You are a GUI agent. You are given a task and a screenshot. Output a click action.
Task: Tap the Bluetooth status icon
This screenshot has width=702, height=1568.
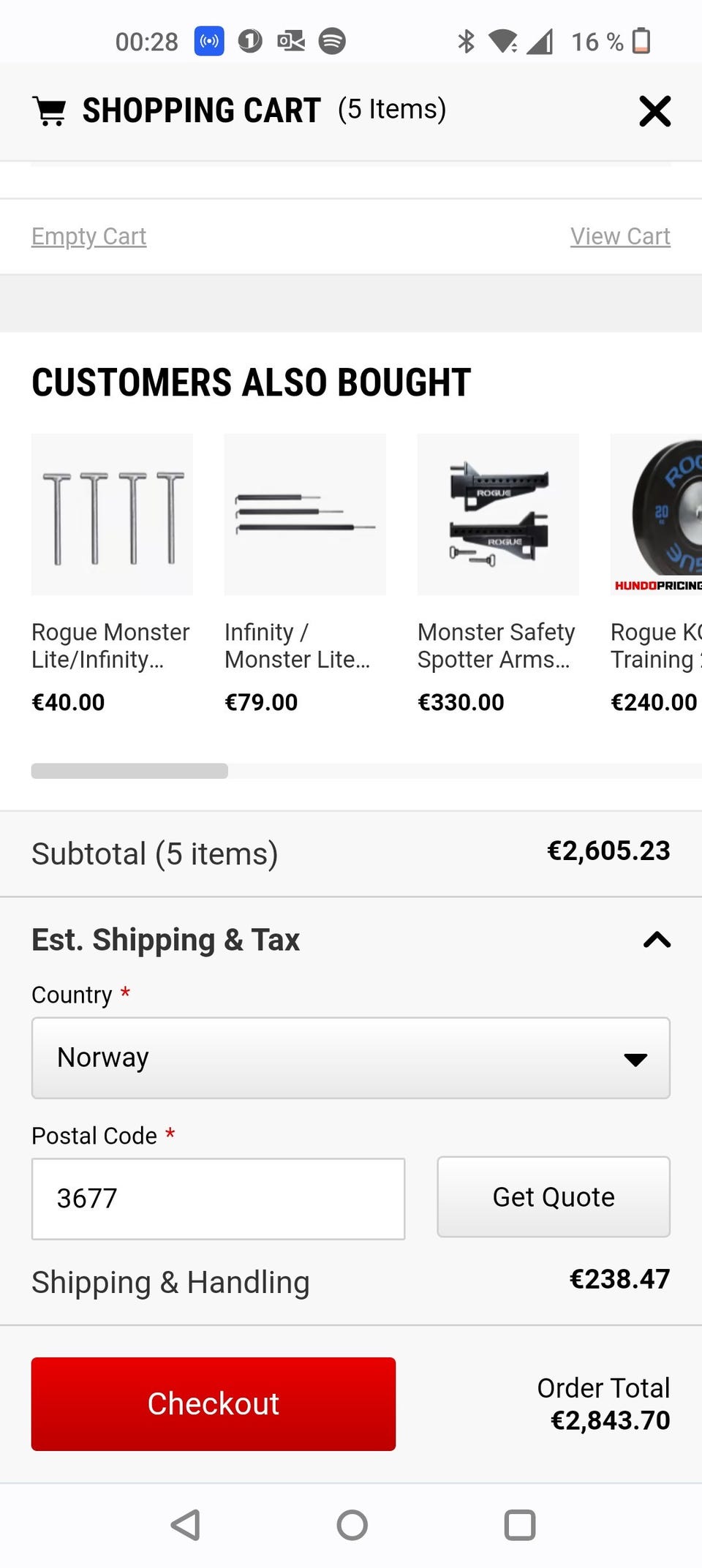466,41
